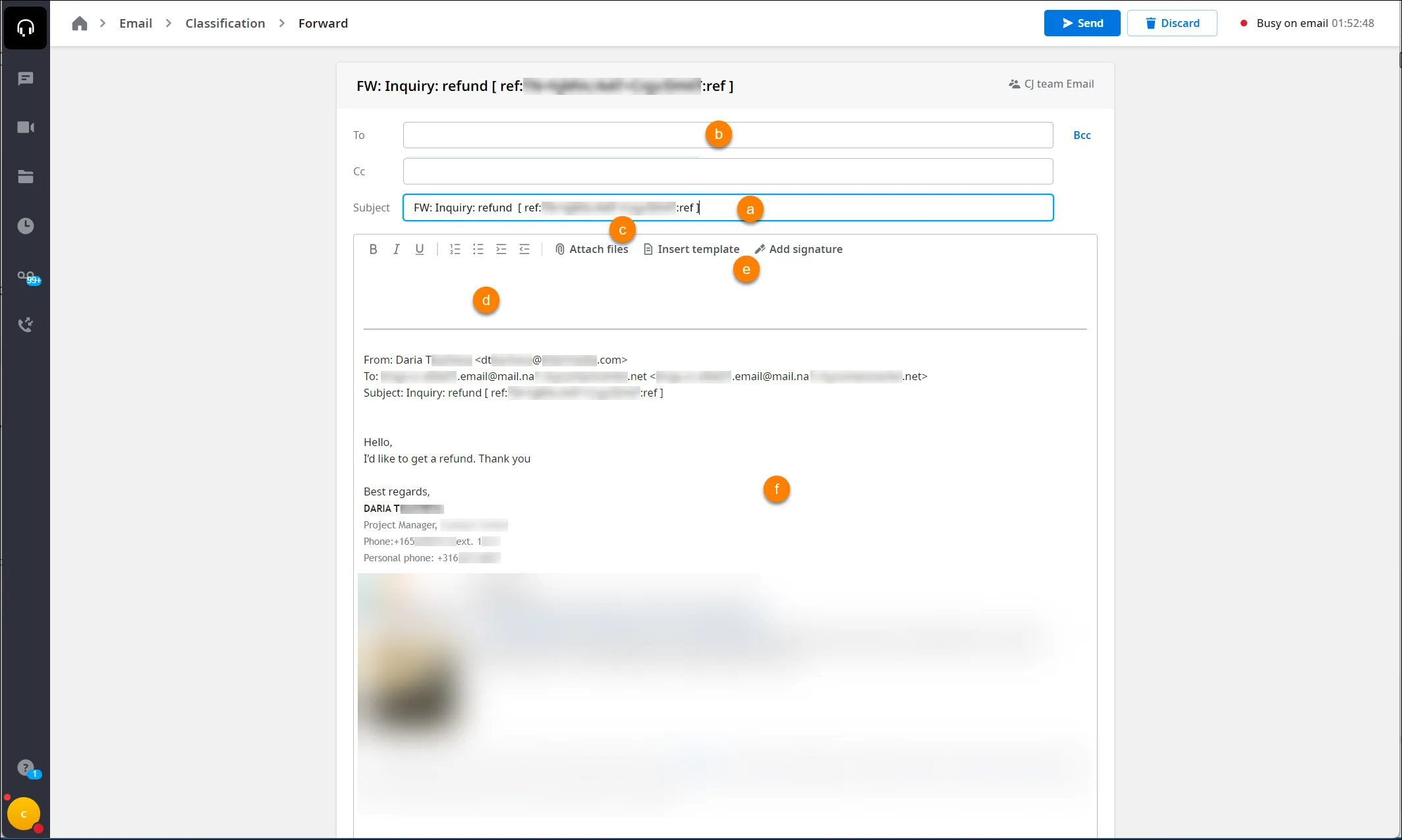
Task: Open the folder sidebar icon
Action: click(x=26, y=177)
